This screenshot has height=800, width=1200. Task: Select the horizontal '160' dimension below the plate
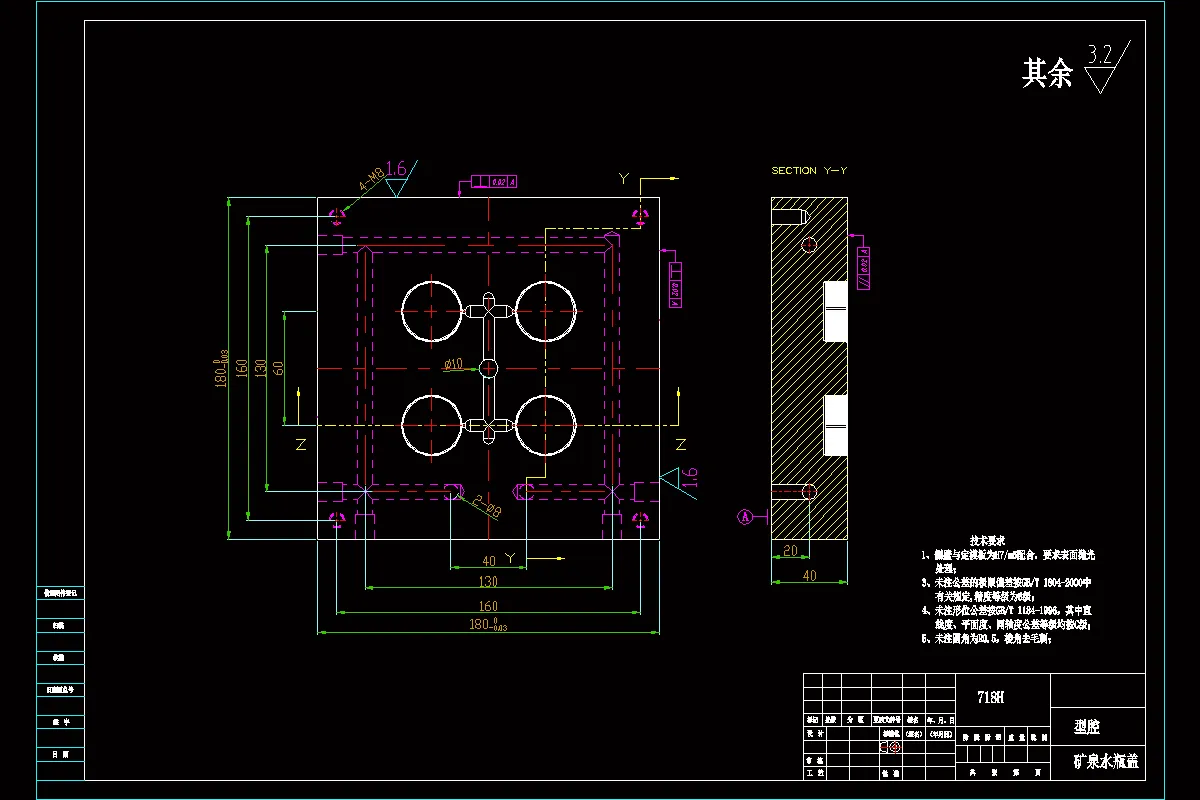click(x=488, y=605)
